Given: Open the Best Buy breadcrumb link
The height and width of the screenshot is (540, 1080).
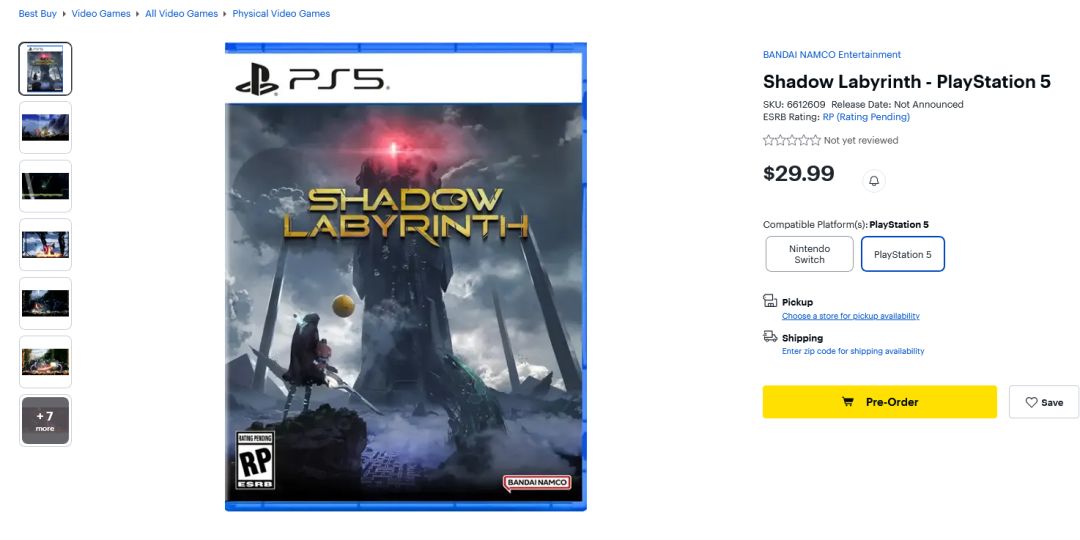Looking at the screenshot, I should click(x=37, y=14).
